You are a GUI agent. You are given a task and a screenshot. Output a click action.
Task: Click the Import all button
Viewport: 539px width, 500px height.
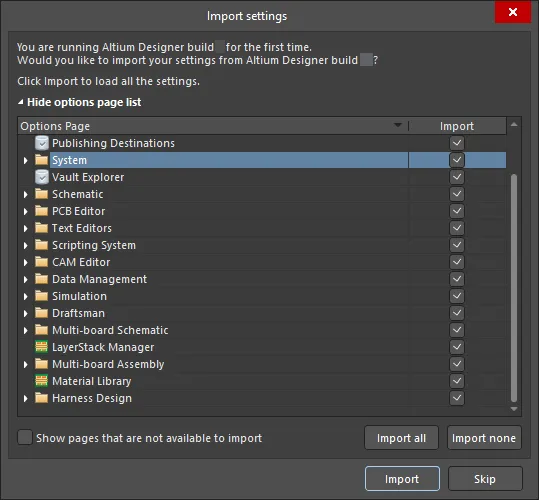(x=401, y=438)
